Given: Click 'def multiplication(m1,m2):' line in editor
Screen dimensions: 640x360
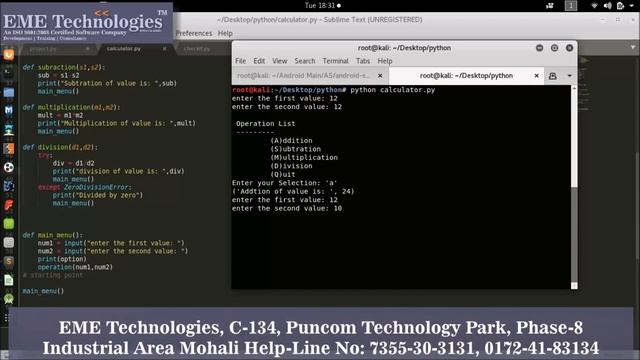Looking at the screenshot, I should pos(71,107).
